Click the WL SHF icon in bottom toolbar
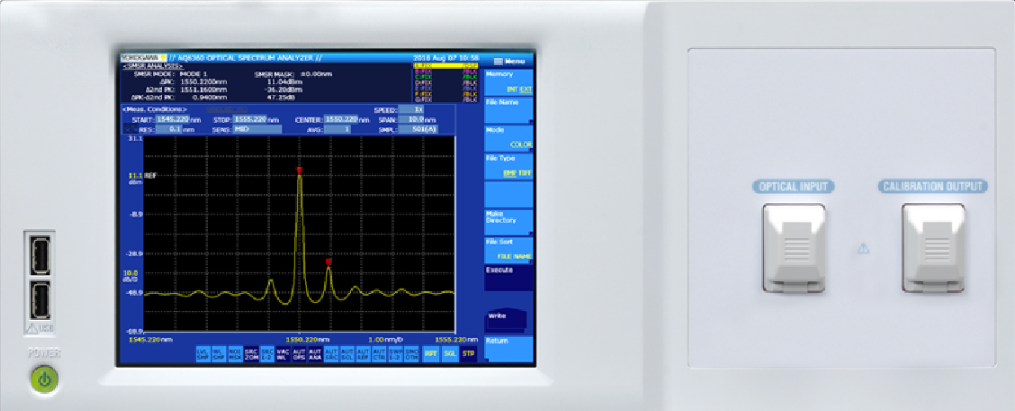1015x411 pixels. pyautogui.click(x=218, y=353)
